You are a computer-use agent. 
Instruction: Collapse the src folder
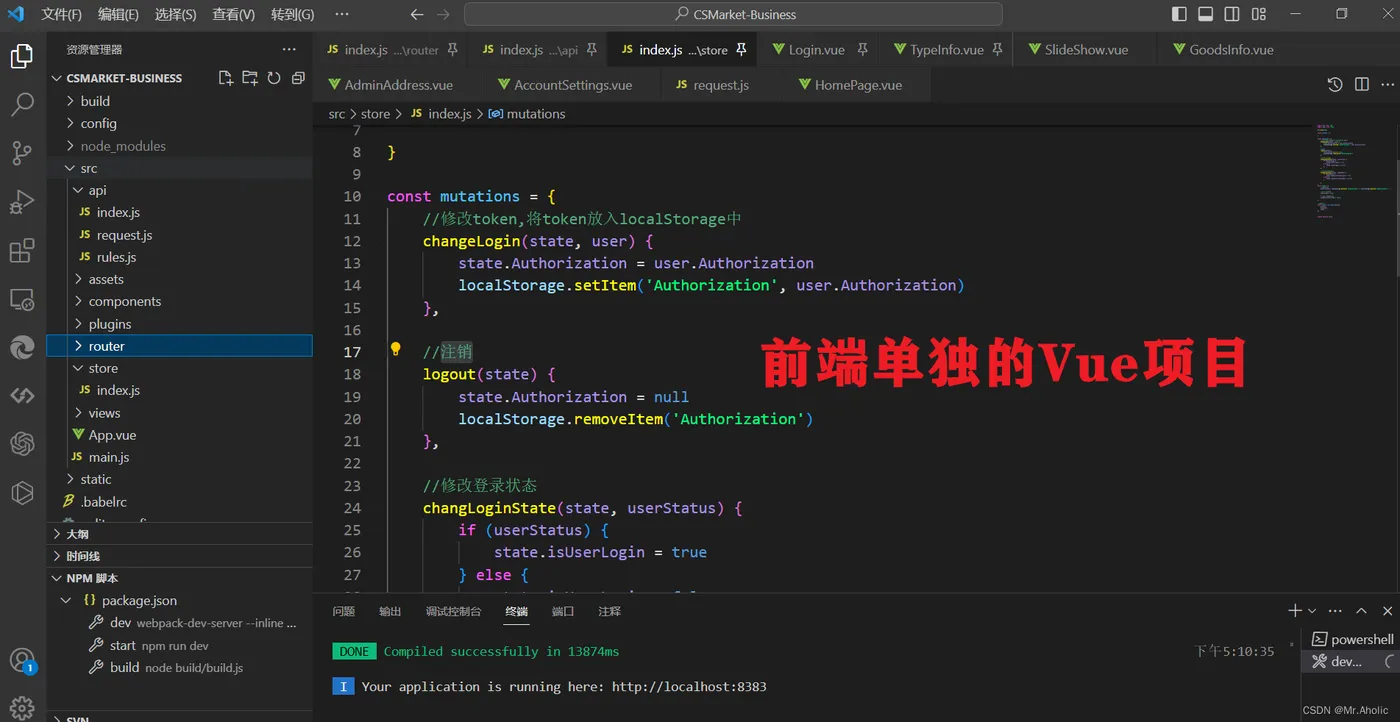point(180,168)
